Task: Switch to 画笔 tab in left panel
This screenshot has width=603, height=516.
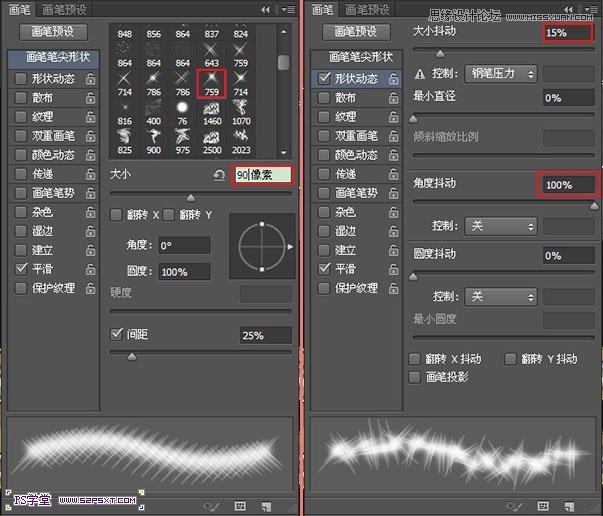Action: click(x=19, y=10)
